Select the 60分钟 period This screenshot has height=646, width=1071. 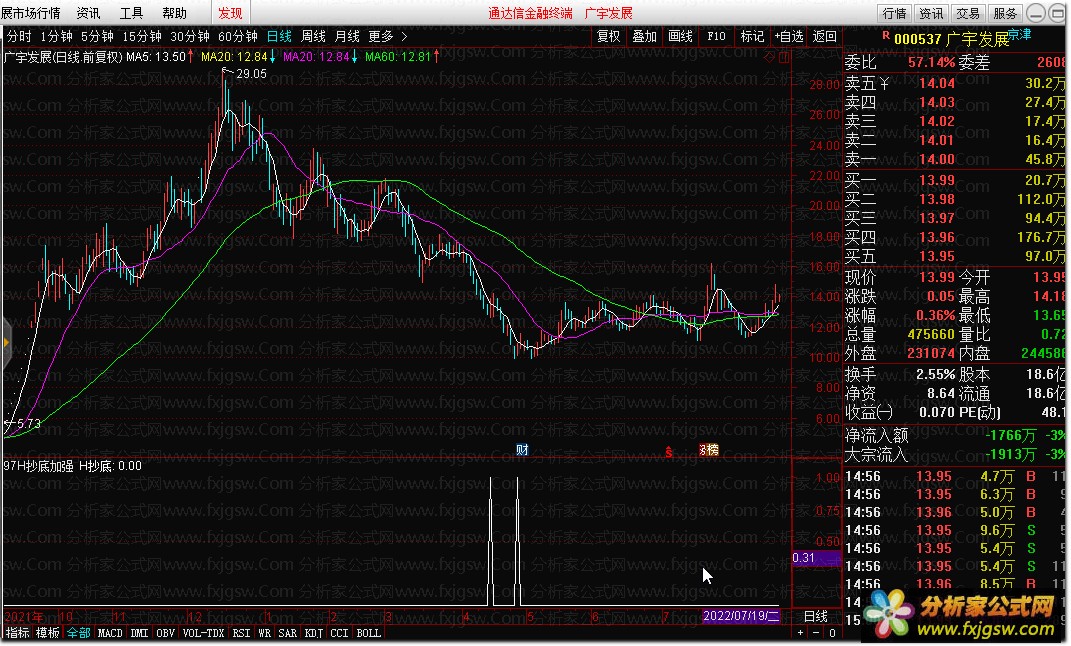coord(238,36)
